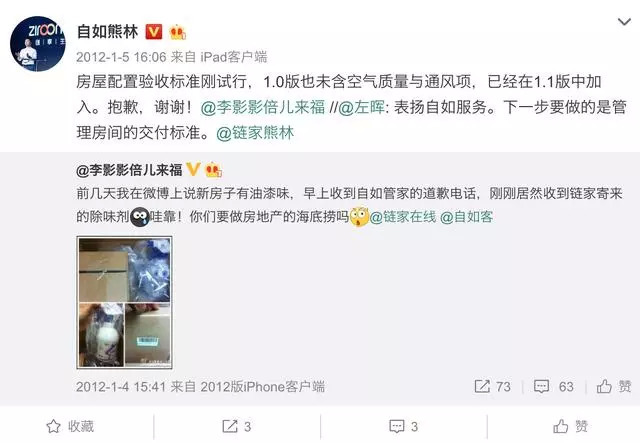The width and height of the screenshot is (640, 443).
Task: Open the bottom comment icon showing 3
Action: [403, 427]
